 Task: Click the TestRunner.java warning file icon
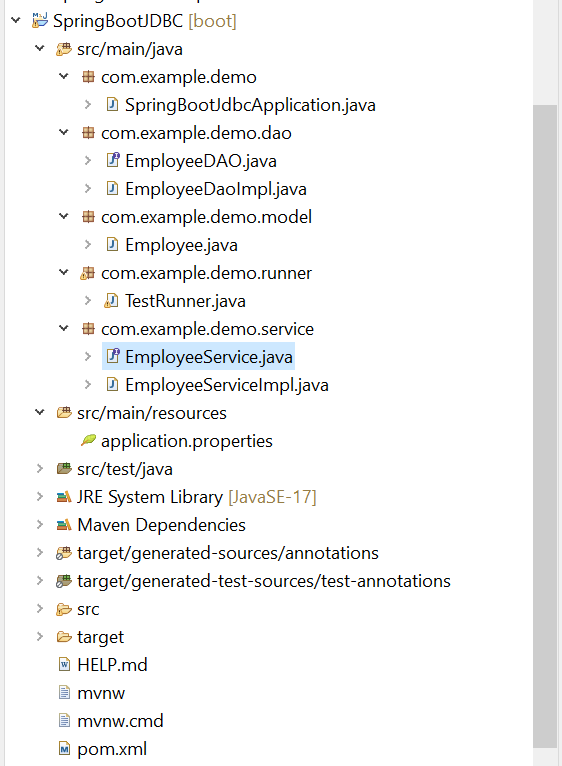(111, 301)
